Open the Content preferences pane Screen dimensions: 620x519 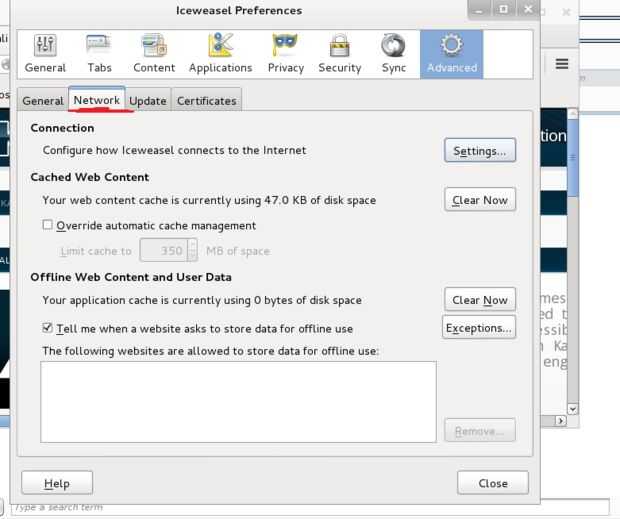[x=154, y=55]
